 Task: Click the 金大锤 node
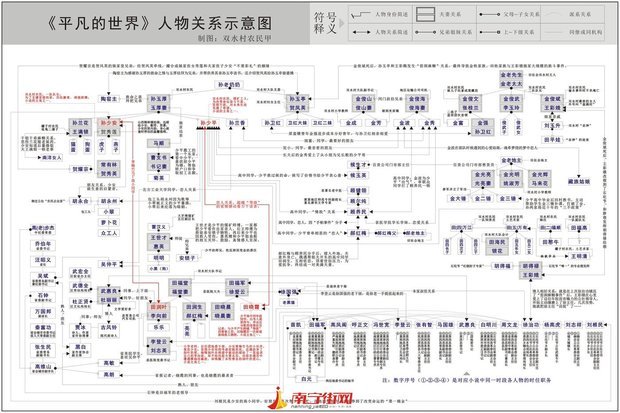pos(458,199)
